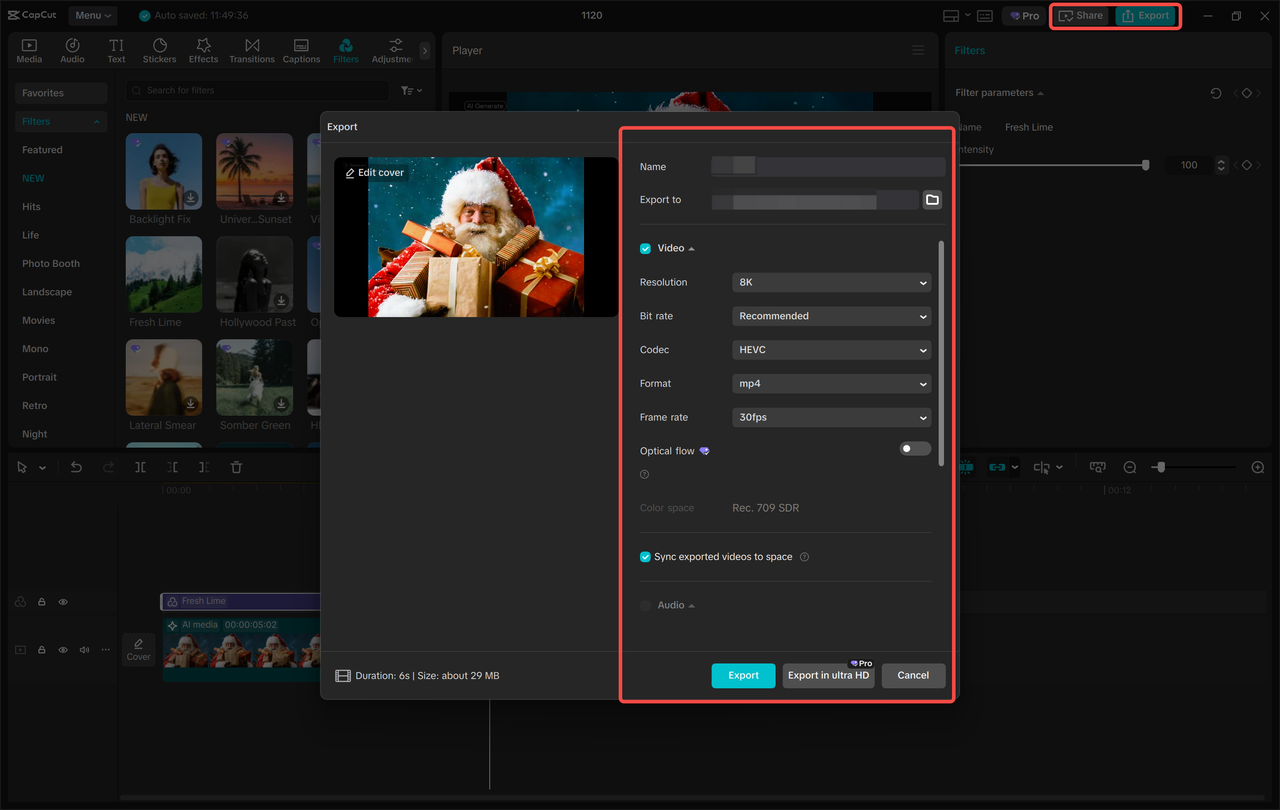The width and height of the screenshot is (1280, 810).
Task: Open the Codec dropdown showing HEVC
Action: [831, 349]
